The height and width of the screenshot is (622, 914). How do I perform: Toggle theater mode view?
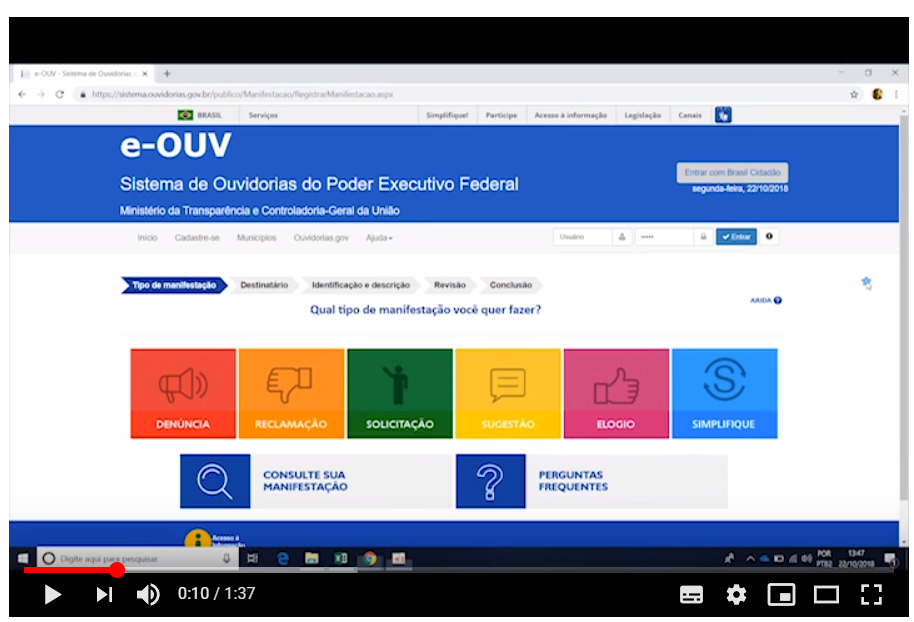click(826, 595)
